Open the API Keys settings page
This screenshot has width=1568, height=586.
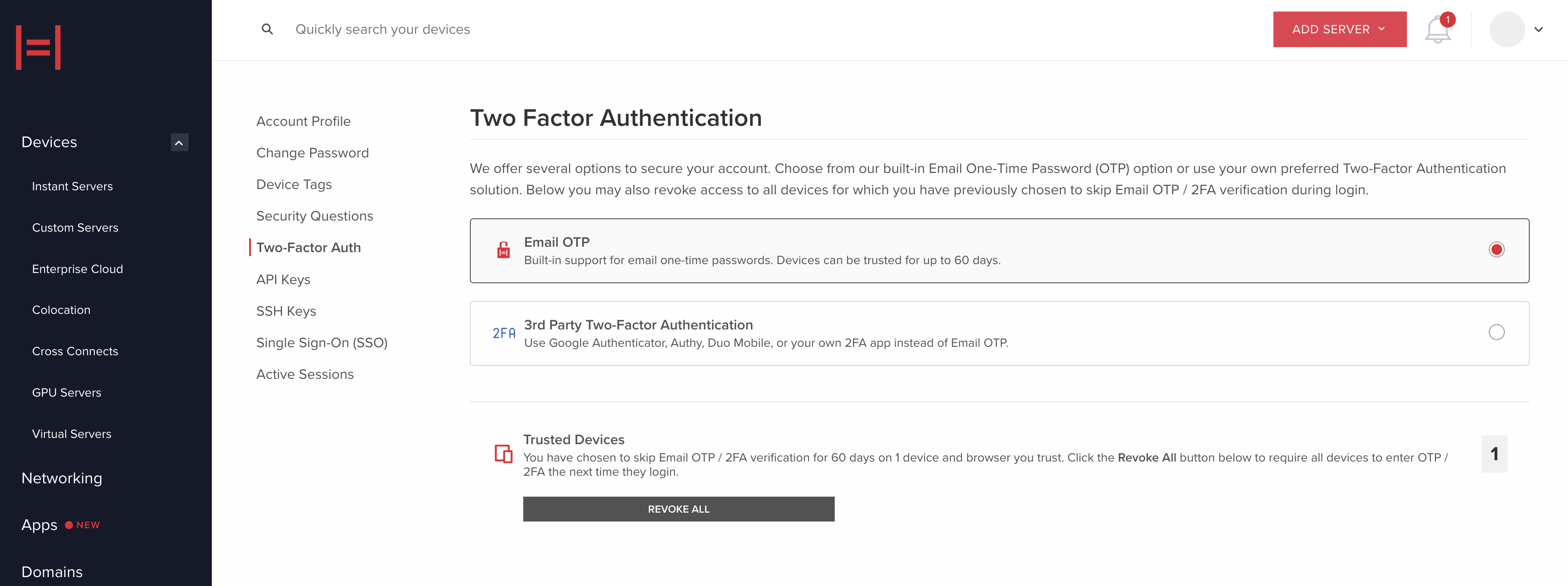283,279
